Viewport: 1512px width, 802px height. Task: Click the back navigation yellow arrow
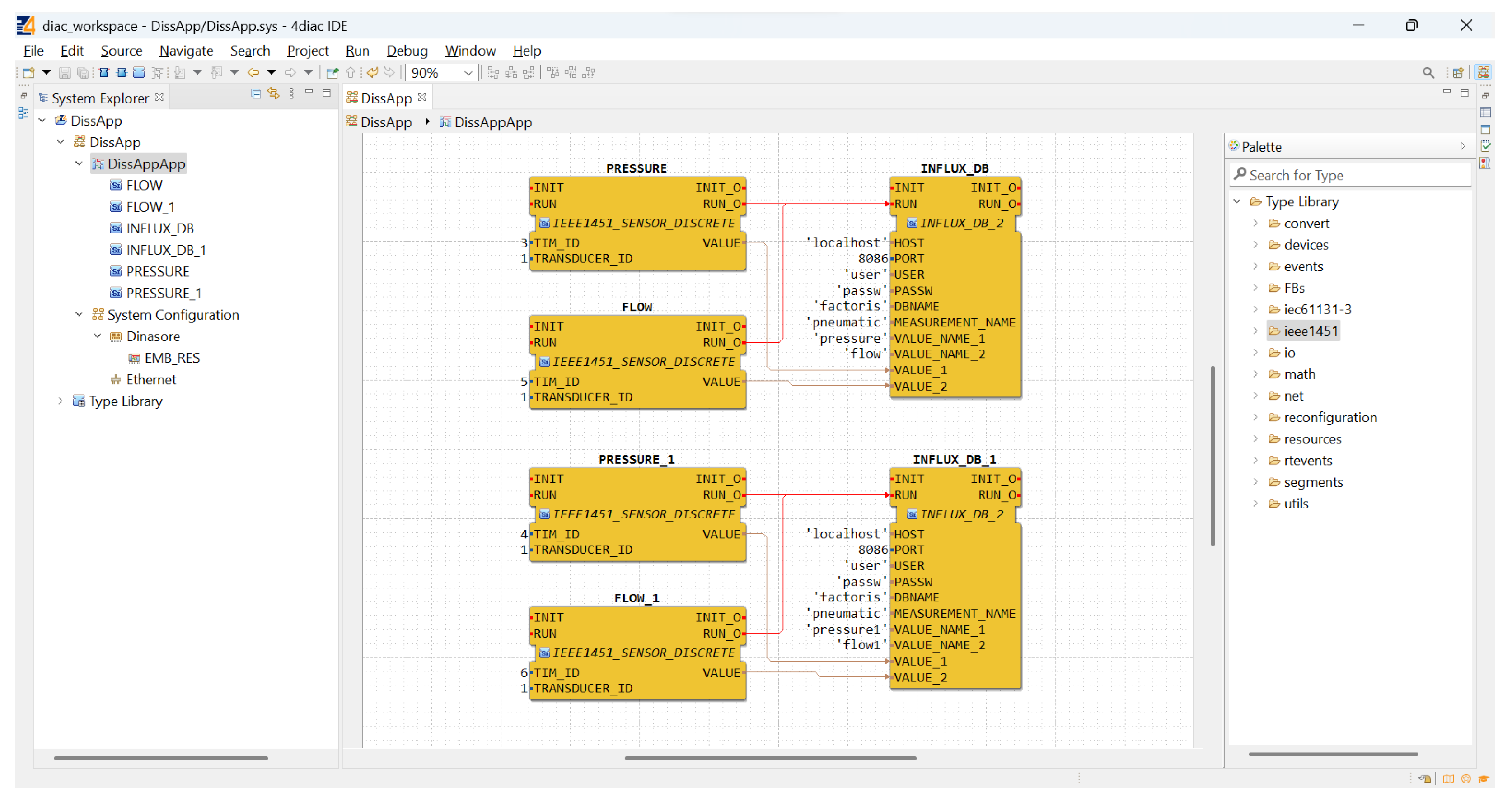point(253,73)
